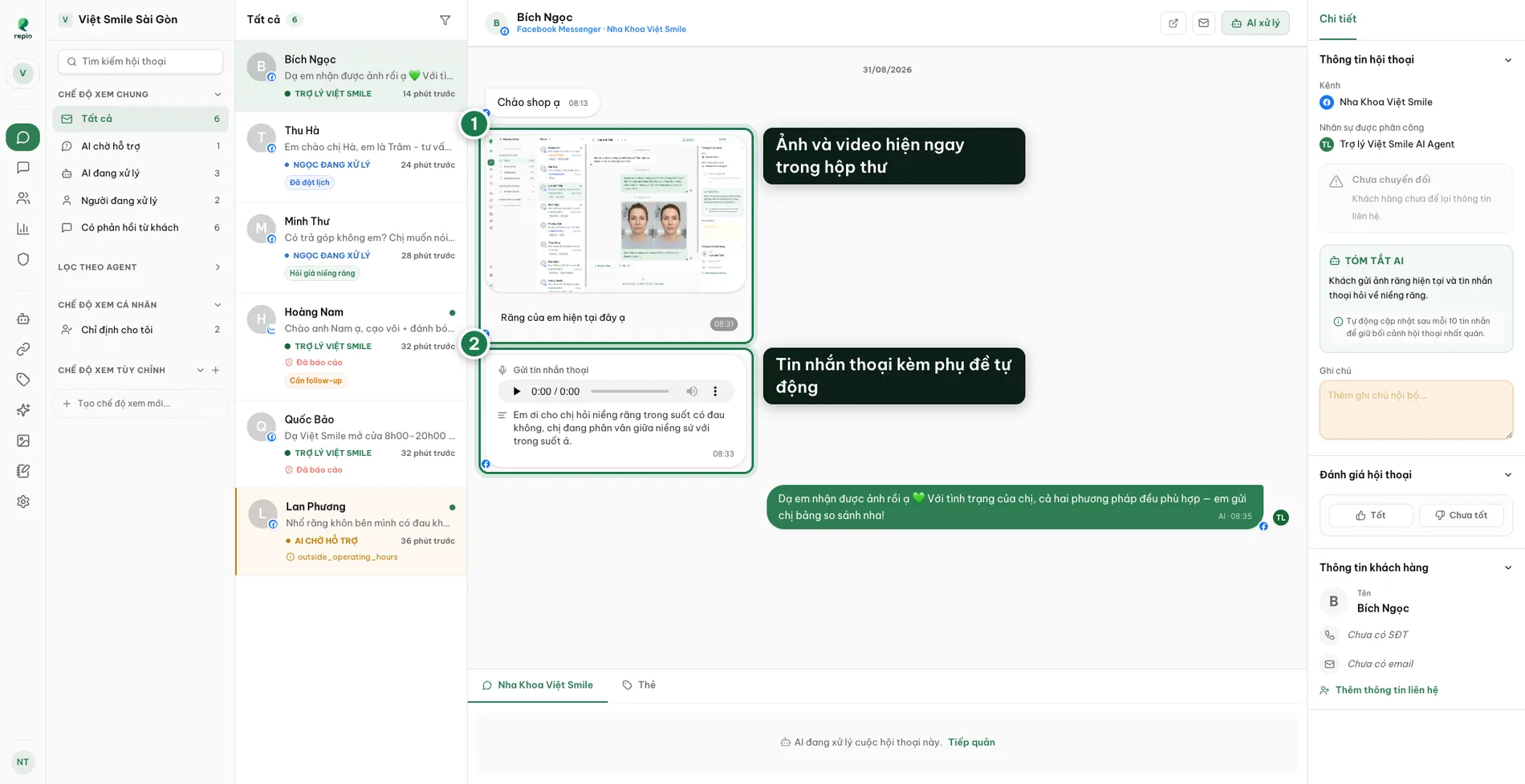
Task: Open the settings gear icon in sidebar
Action: [x=23, y=502]
